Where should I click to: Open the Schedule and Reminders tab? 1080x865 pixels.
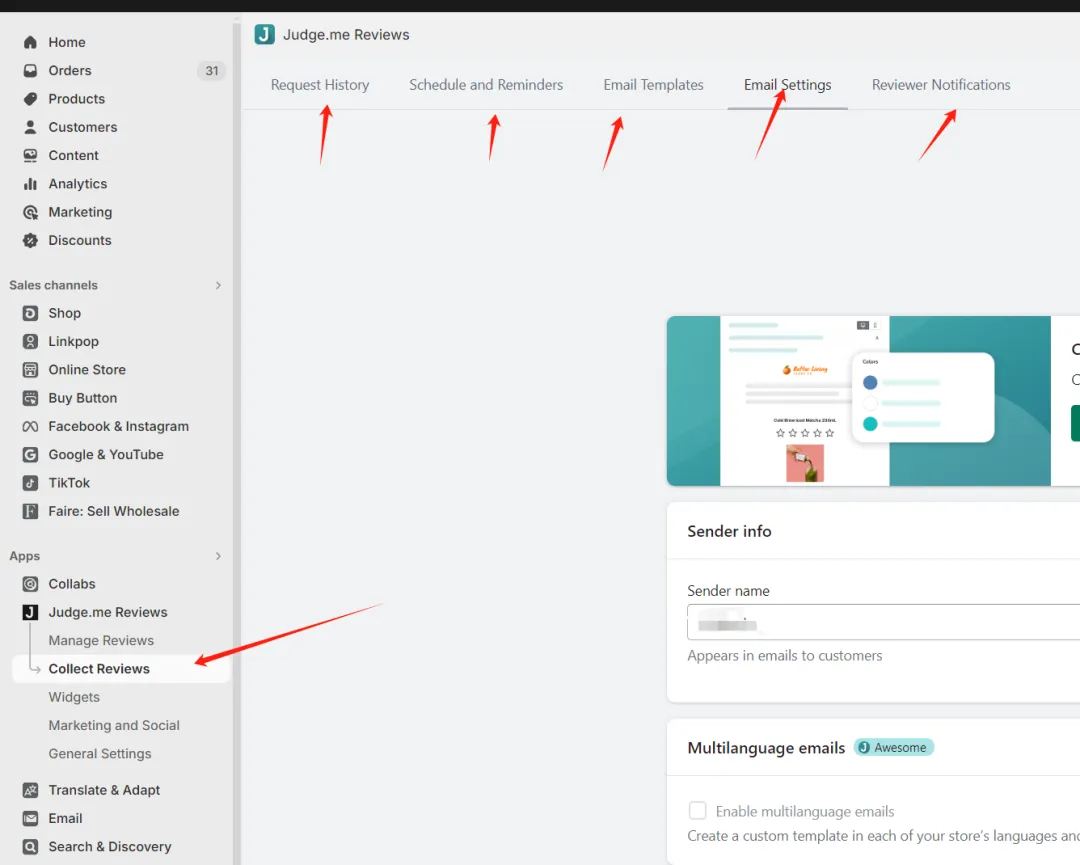tap(486, 85)
